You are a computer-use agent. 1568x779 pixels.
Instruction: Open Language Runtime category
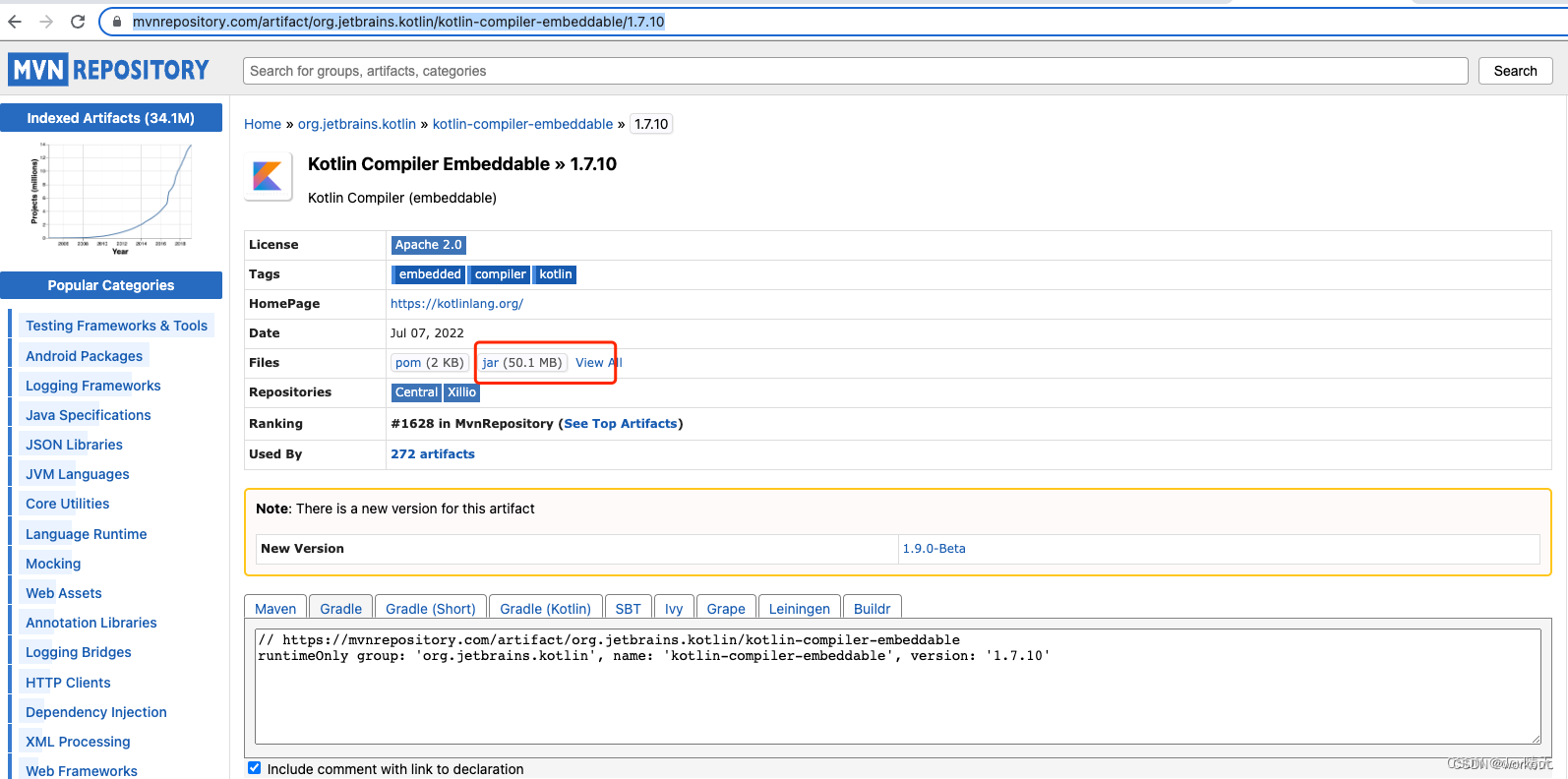[86, 534]
